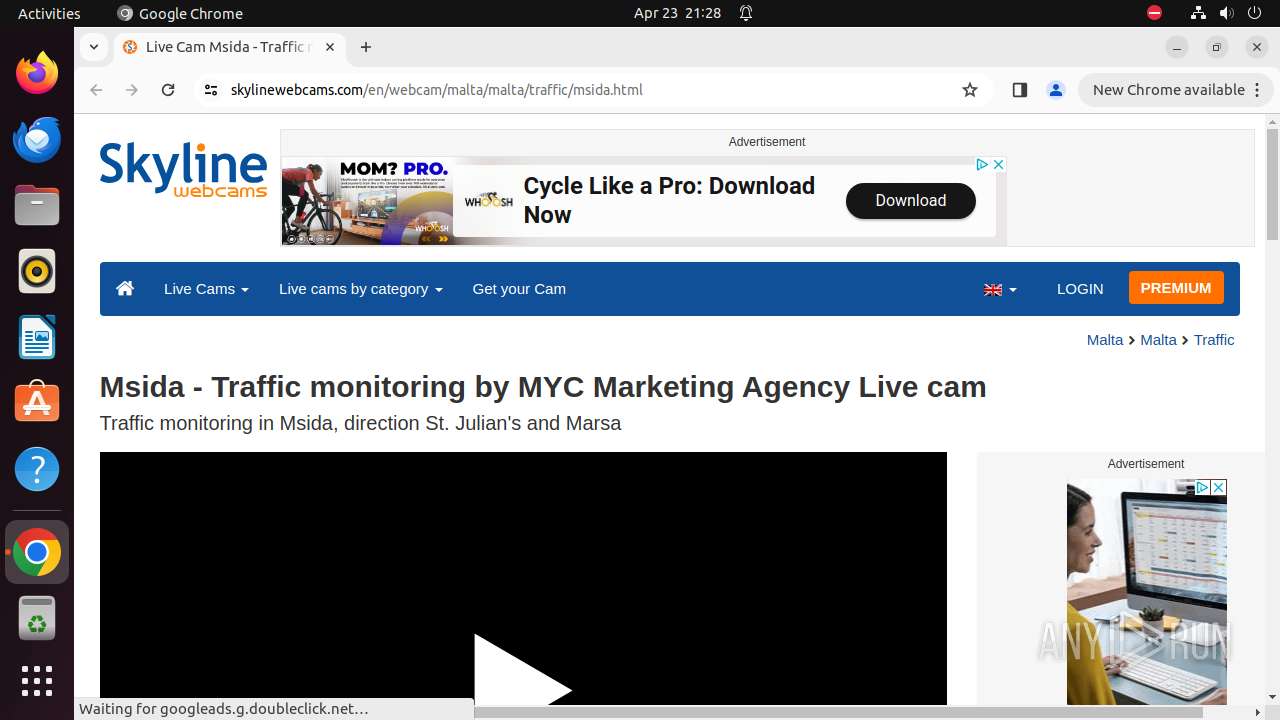This screenshot has width=1280, height=720.
Task: Close the sidebar ad with X
Action: 1219,487
